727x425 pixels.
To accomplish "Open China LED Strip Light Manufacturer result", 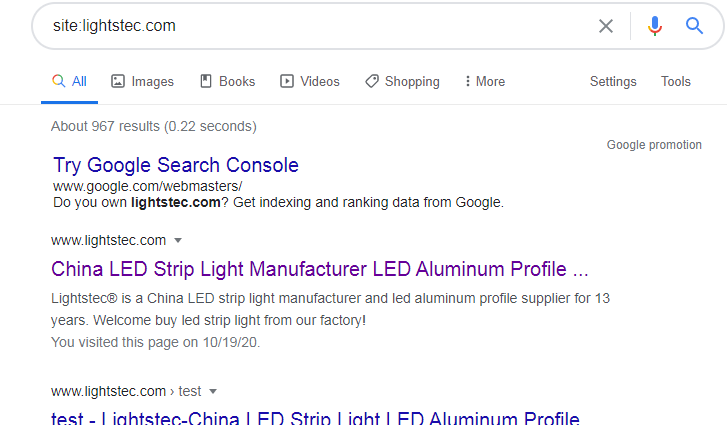I will tap(319, 269).
